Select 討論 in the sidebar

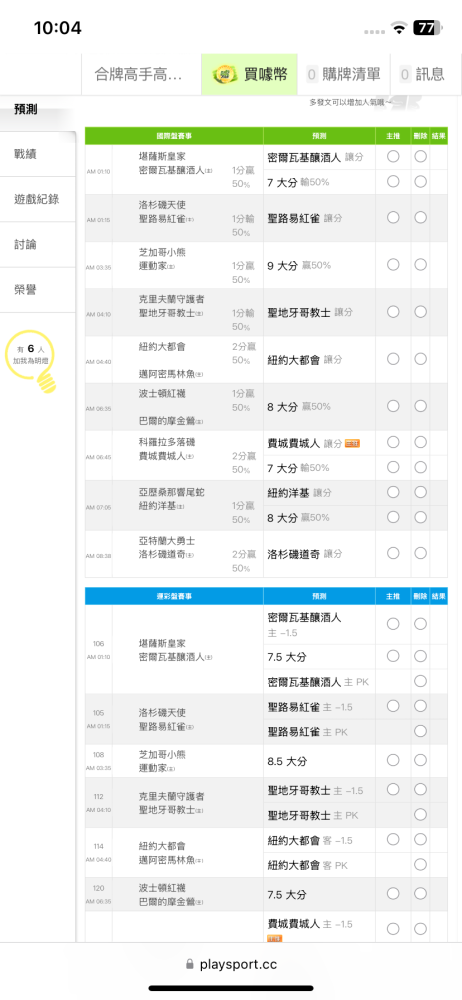pyautogui.click(x=37, y=244)
